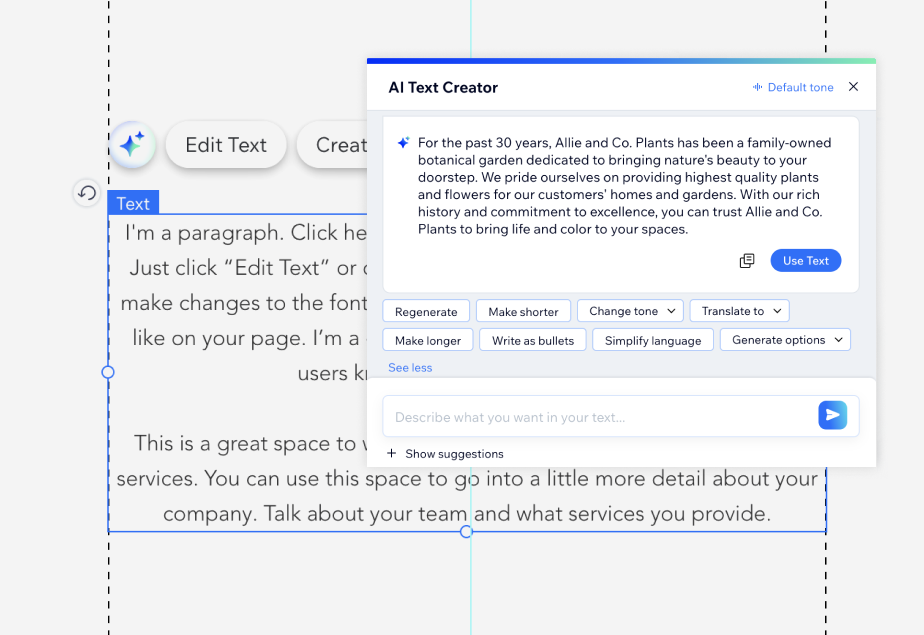Open the Change tone dropdown
Viewport: 924px width, 635px height.
pyautogui.click(x=630, y=310)
